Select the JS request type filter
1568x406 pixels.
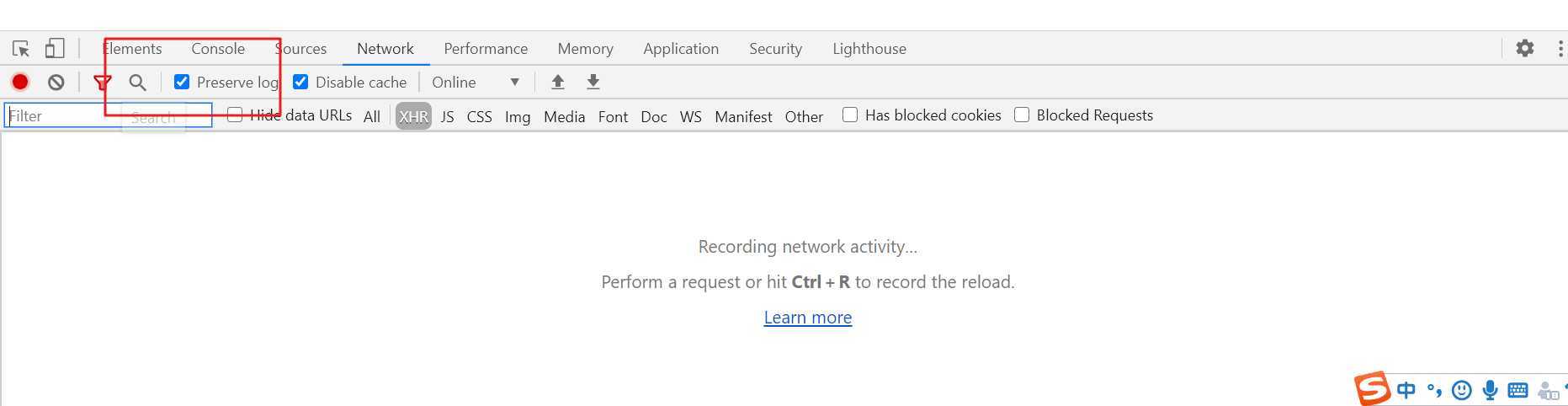(x=448, y=116)
